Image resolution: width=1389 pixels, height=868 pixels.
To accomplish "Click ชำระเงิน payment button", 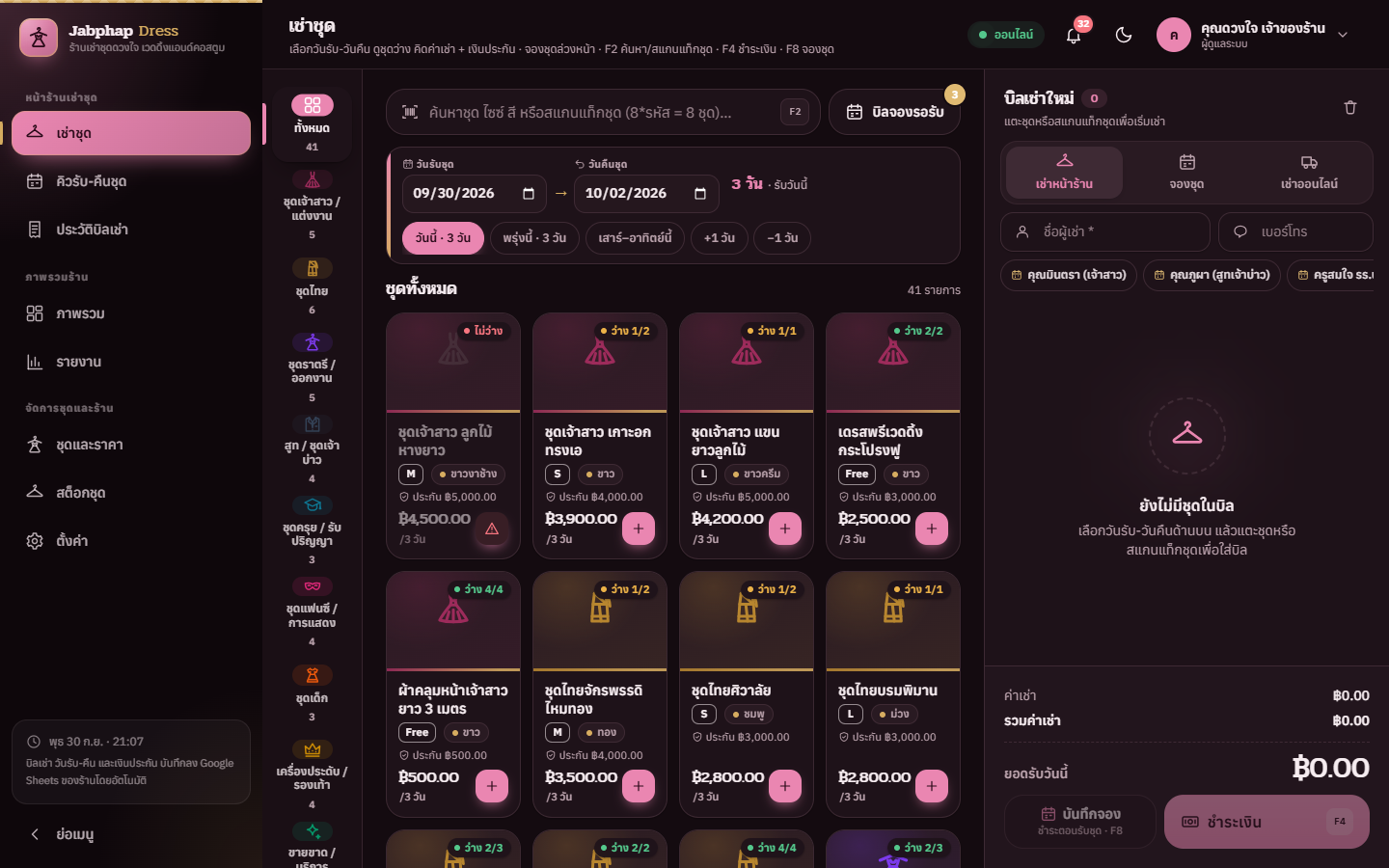I will pos(1266,822).
